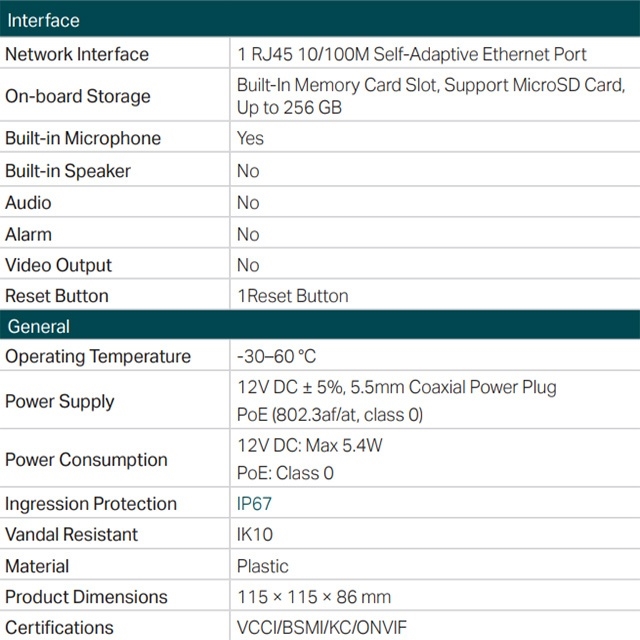Click the Yes value for microphone

click(x=250, y=138)
